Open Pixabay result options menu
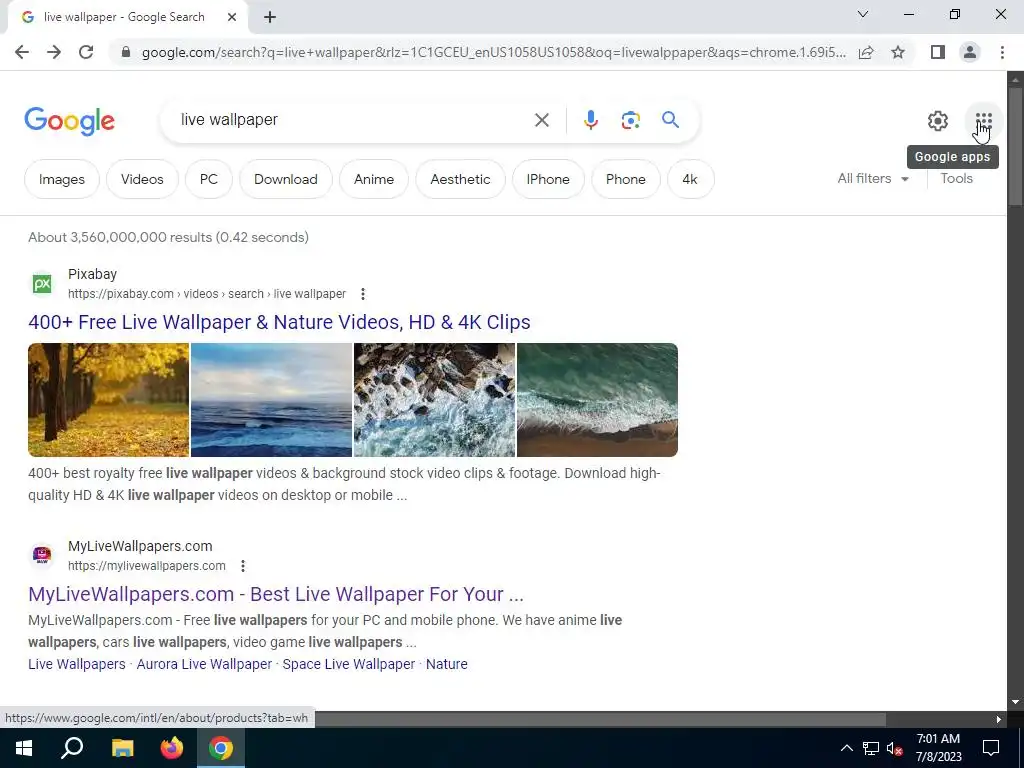Viewport: 1024px width, 768px height. 362,294
